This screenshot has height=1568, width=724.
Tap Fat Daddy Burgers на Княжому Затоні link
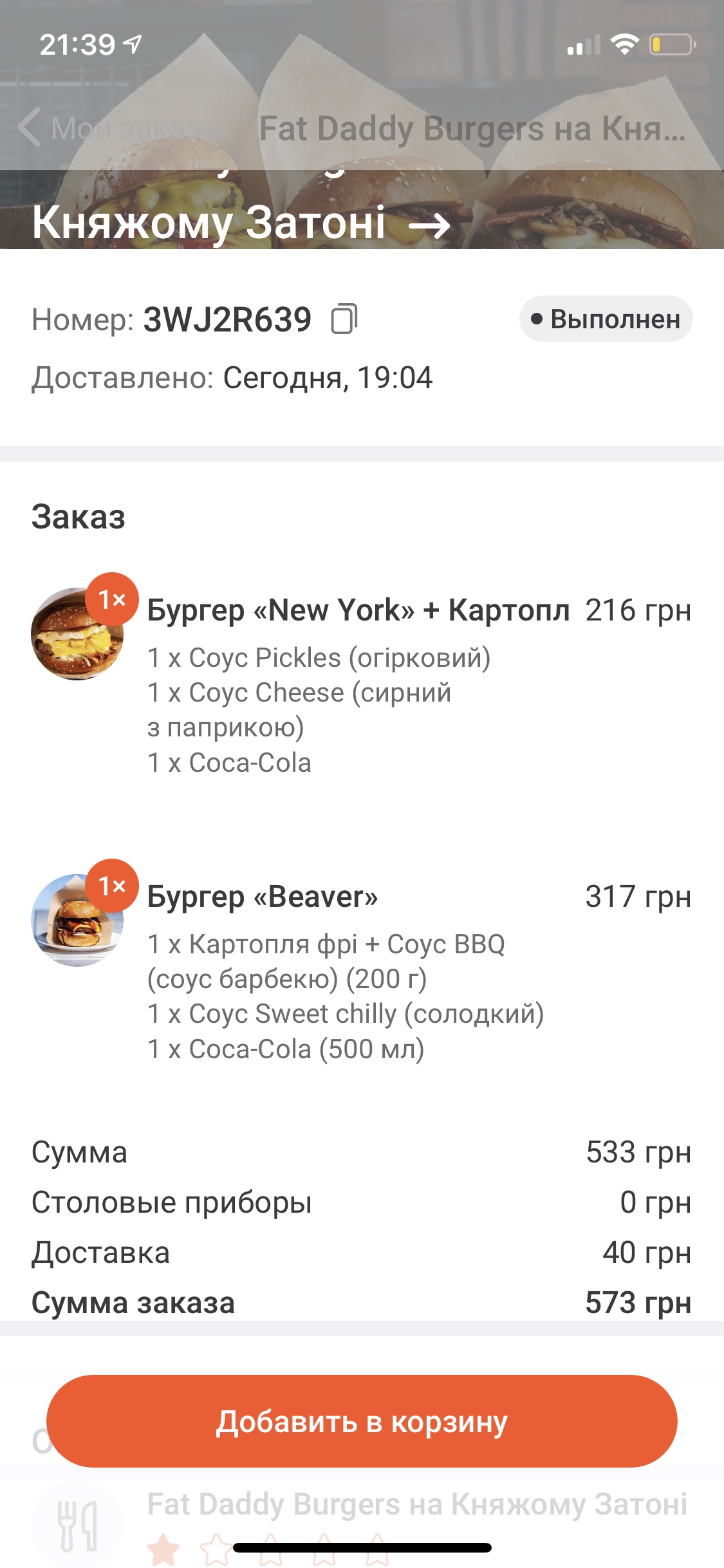[417, 1504]
